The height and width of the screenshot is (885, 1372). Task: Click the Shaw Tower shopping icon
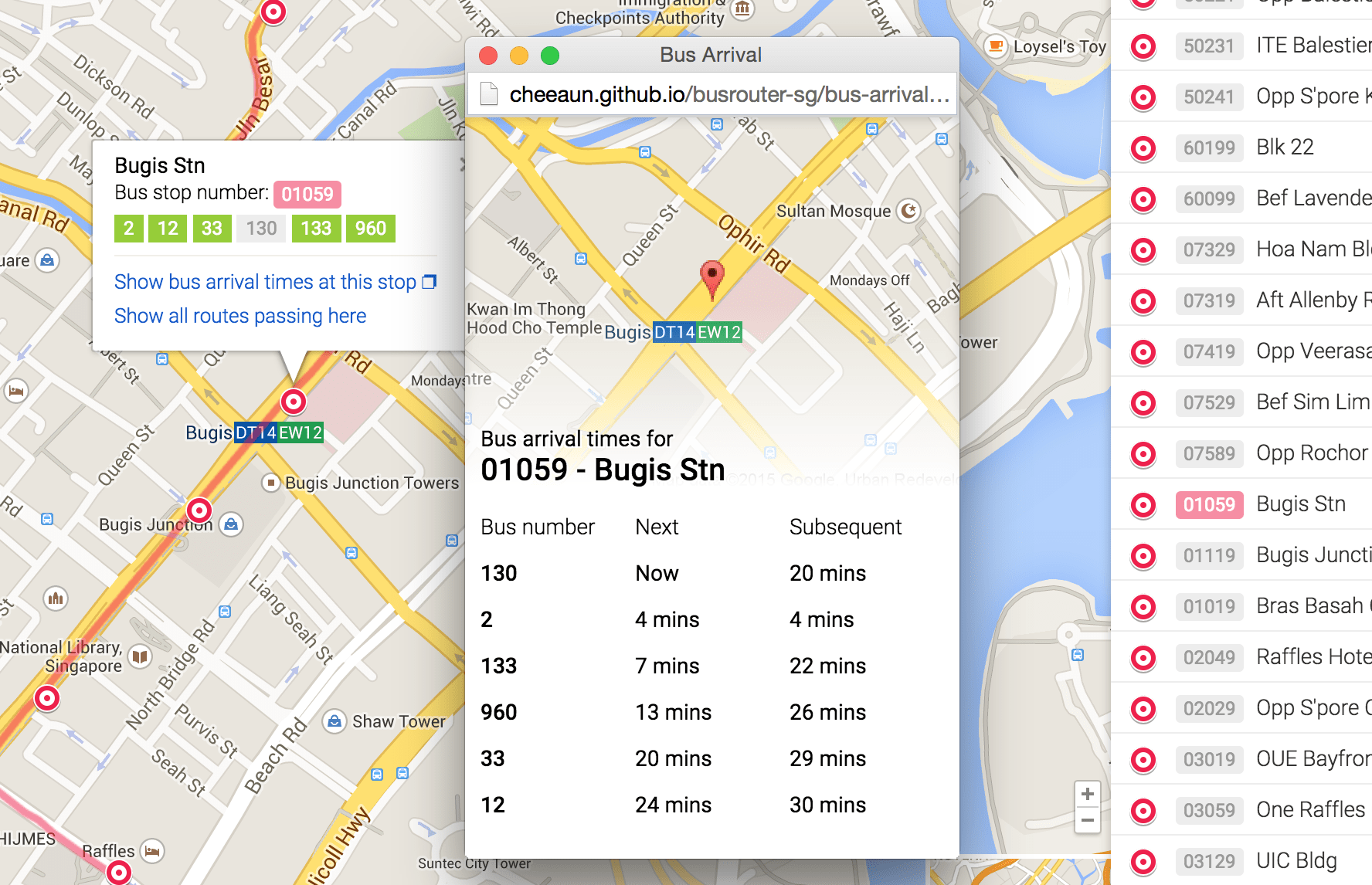tap(335, 721)
